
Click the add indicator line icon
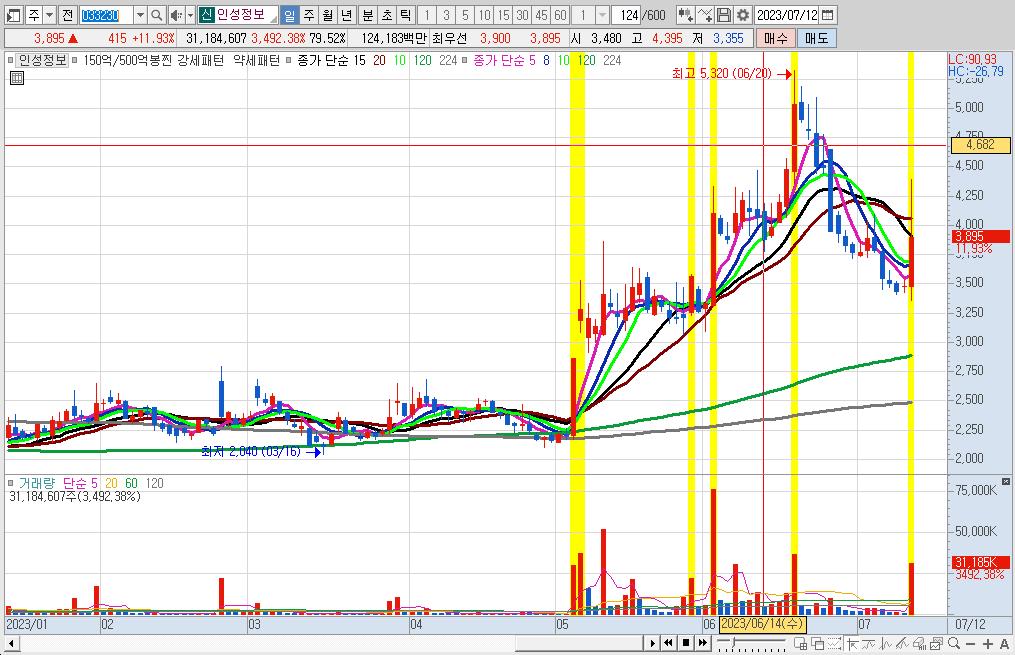tap(705, 15)
